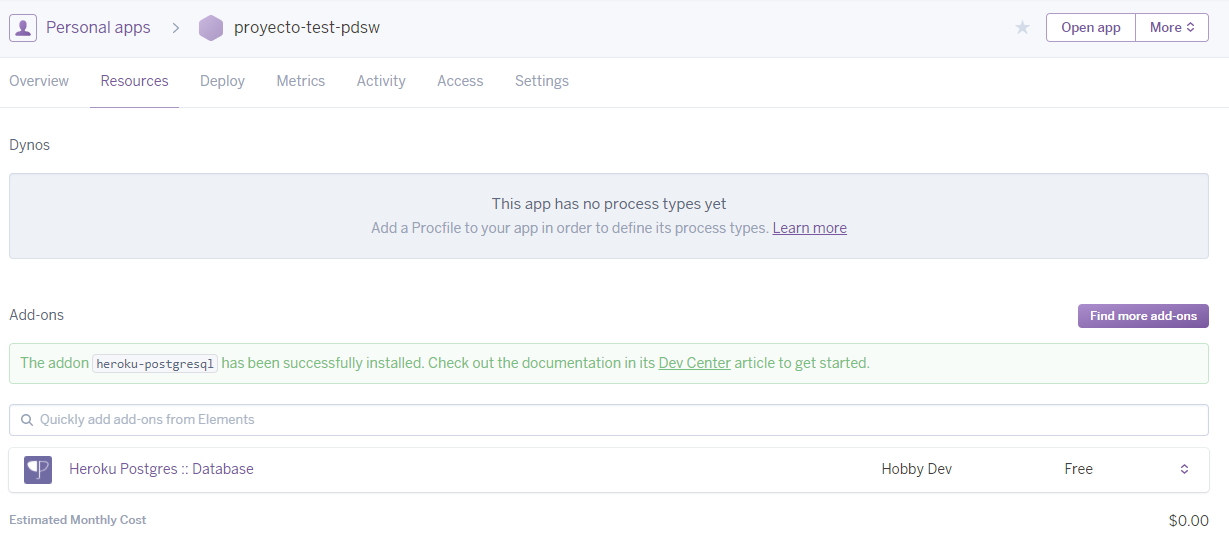This screenshot has width=1229, height=546.
Task: Open the More dropdown menu
Action: (1172, 28)
